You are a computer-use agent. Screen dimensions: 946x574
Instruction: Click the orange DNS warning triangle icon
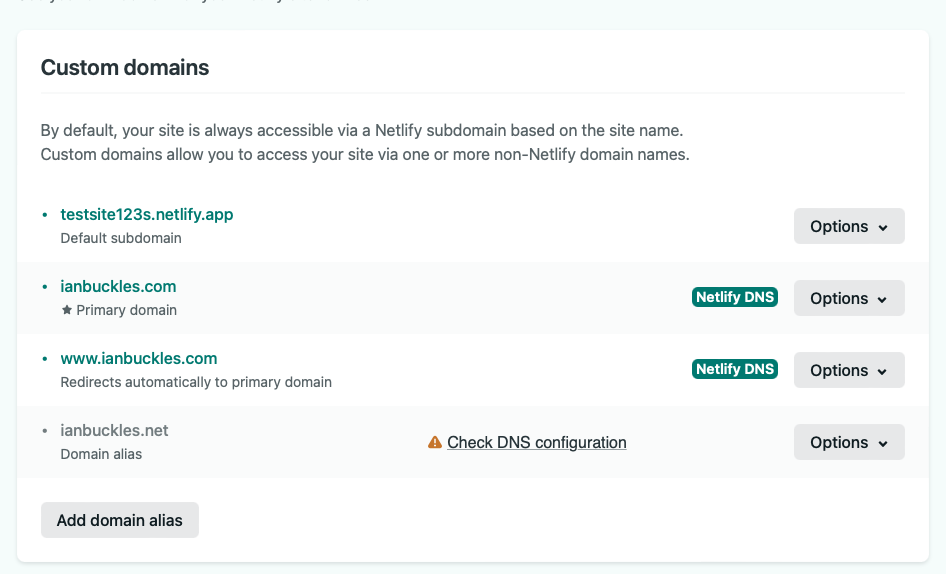click(434, 442)
